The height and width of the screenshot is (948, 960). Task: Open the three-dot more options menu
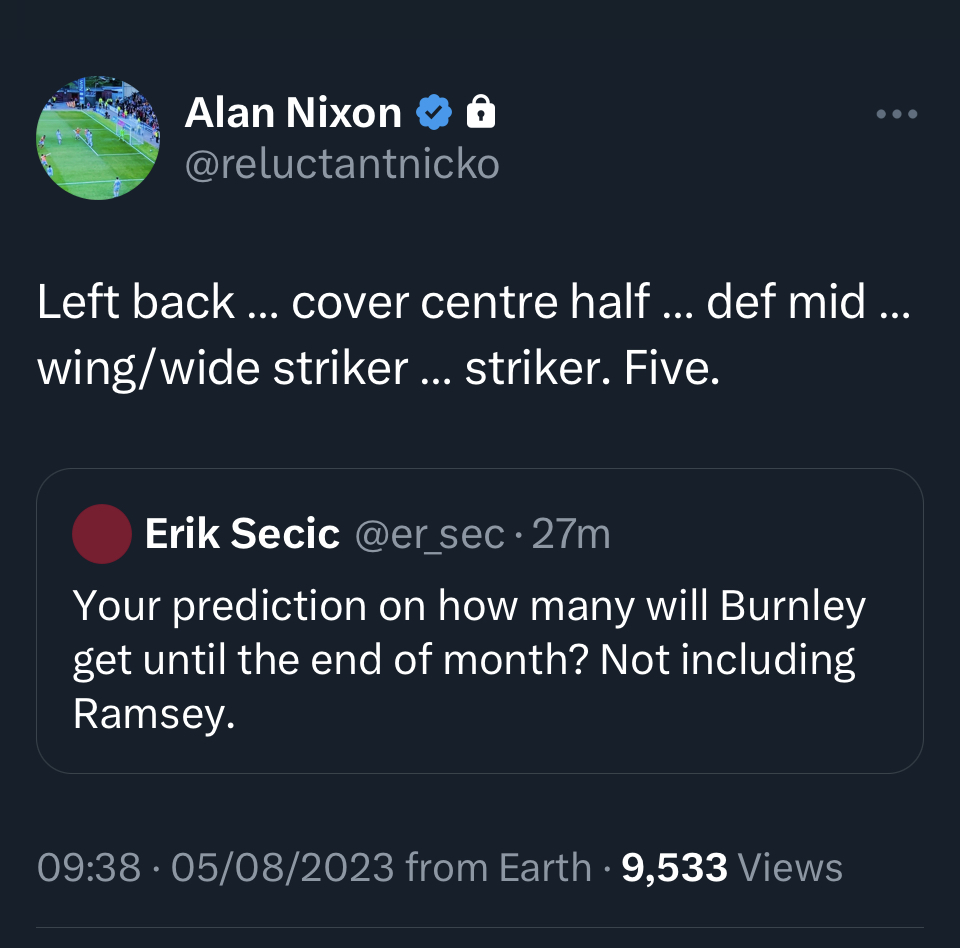(x=896, y=114)
